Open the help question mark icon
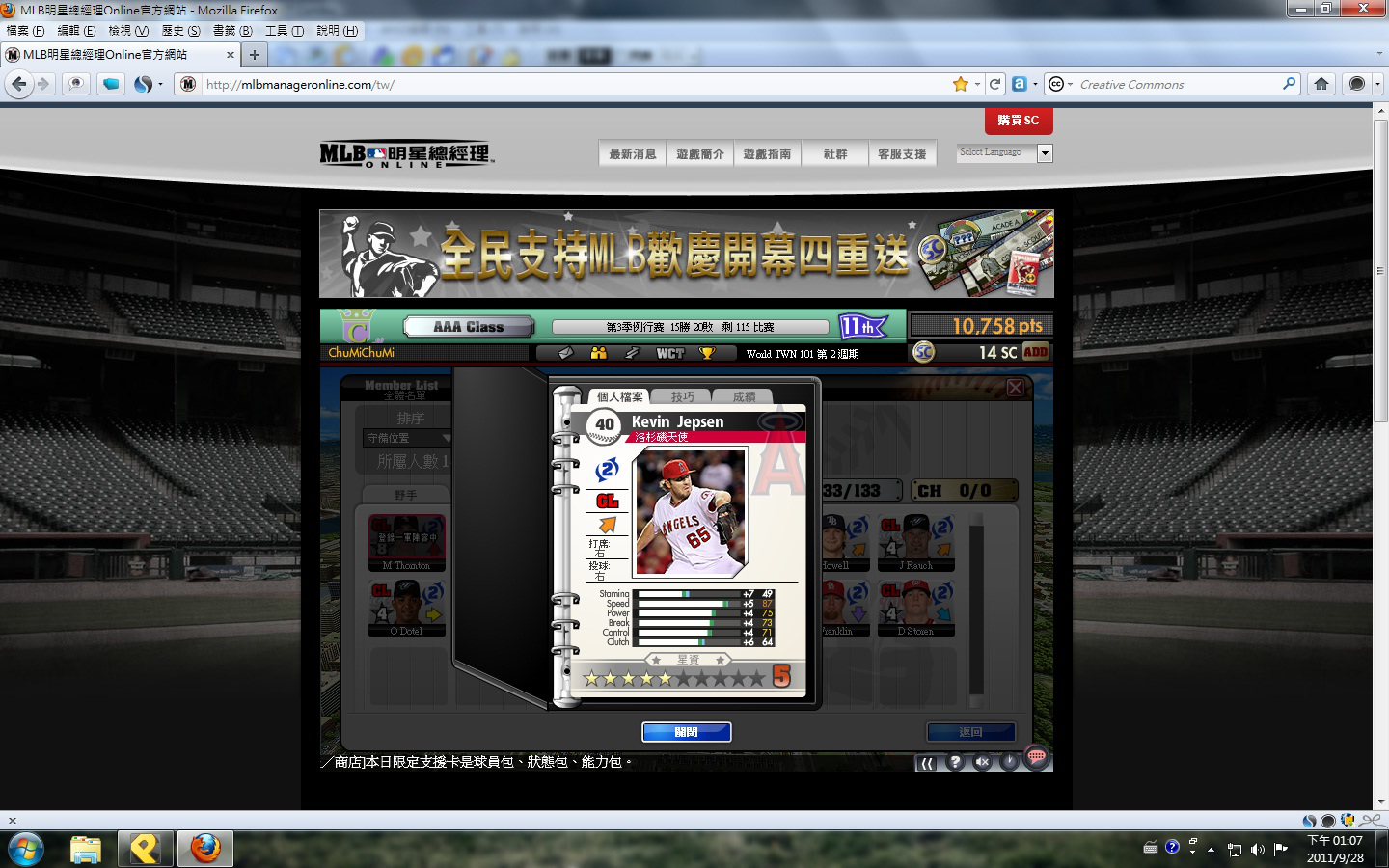 (x=955, y=762)
